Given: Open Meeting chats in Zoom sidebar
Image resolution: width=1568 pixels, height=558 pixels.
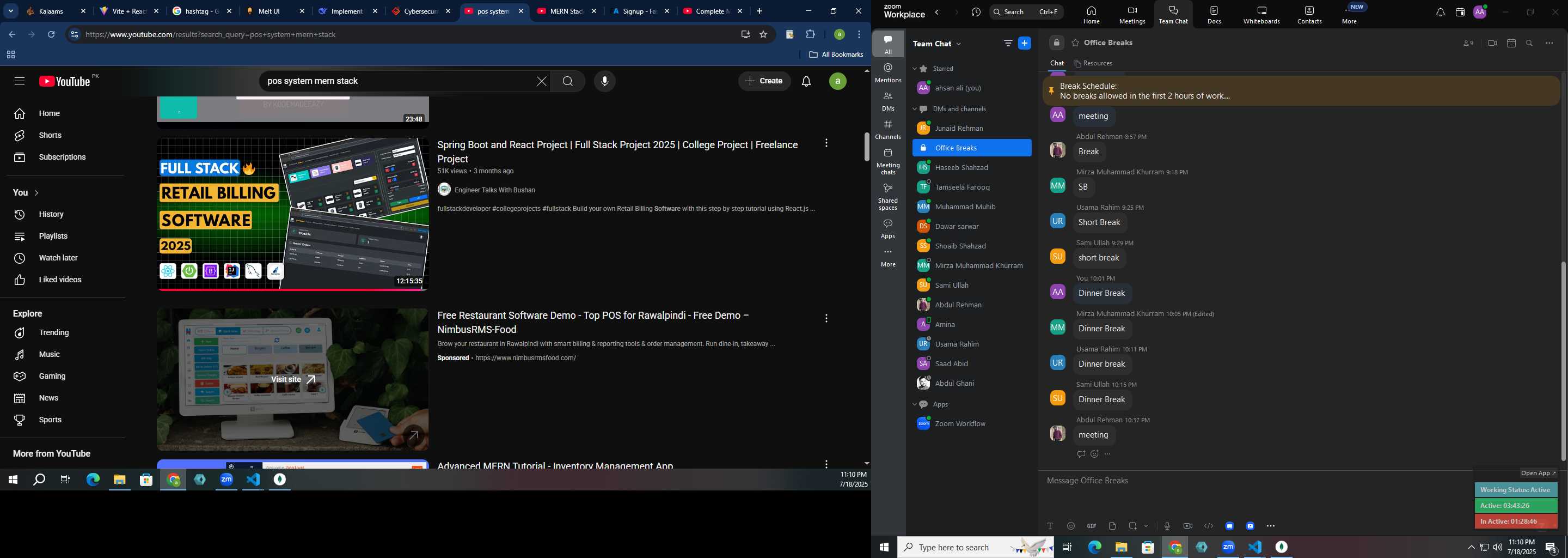Looking at the screenshot, I should pyautogui.click(x=888, y=161).
